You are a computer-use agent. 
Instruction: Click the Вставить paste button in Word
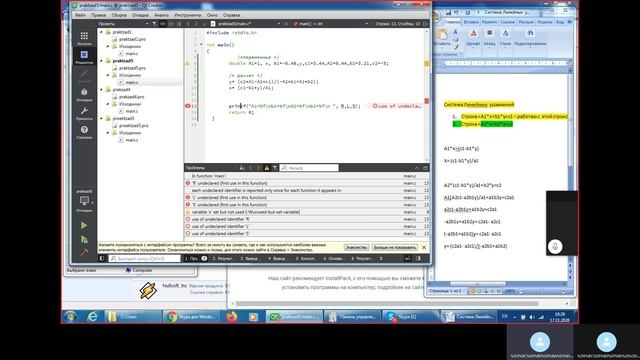[x=442, y=38]
